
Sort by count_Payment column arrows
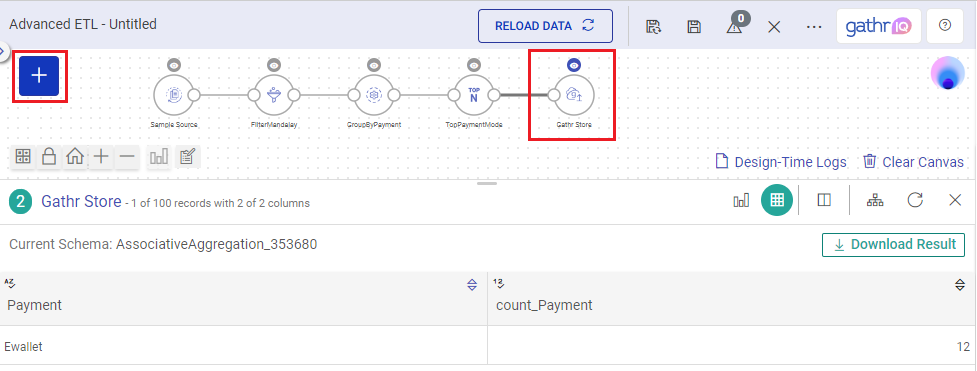tap(960, 285)
